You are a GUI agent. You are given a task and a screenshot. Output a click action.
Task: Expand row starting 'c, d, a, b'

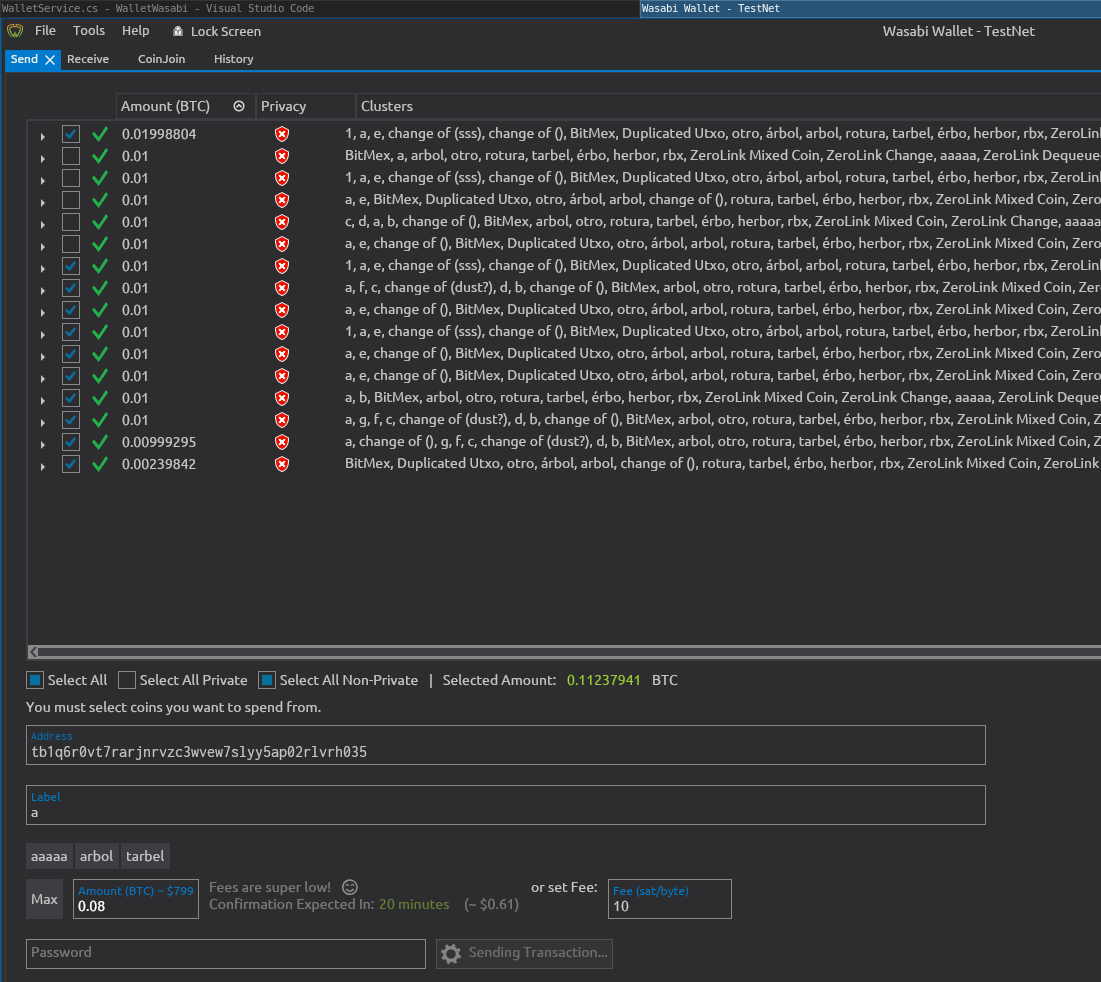click(43, 224)
